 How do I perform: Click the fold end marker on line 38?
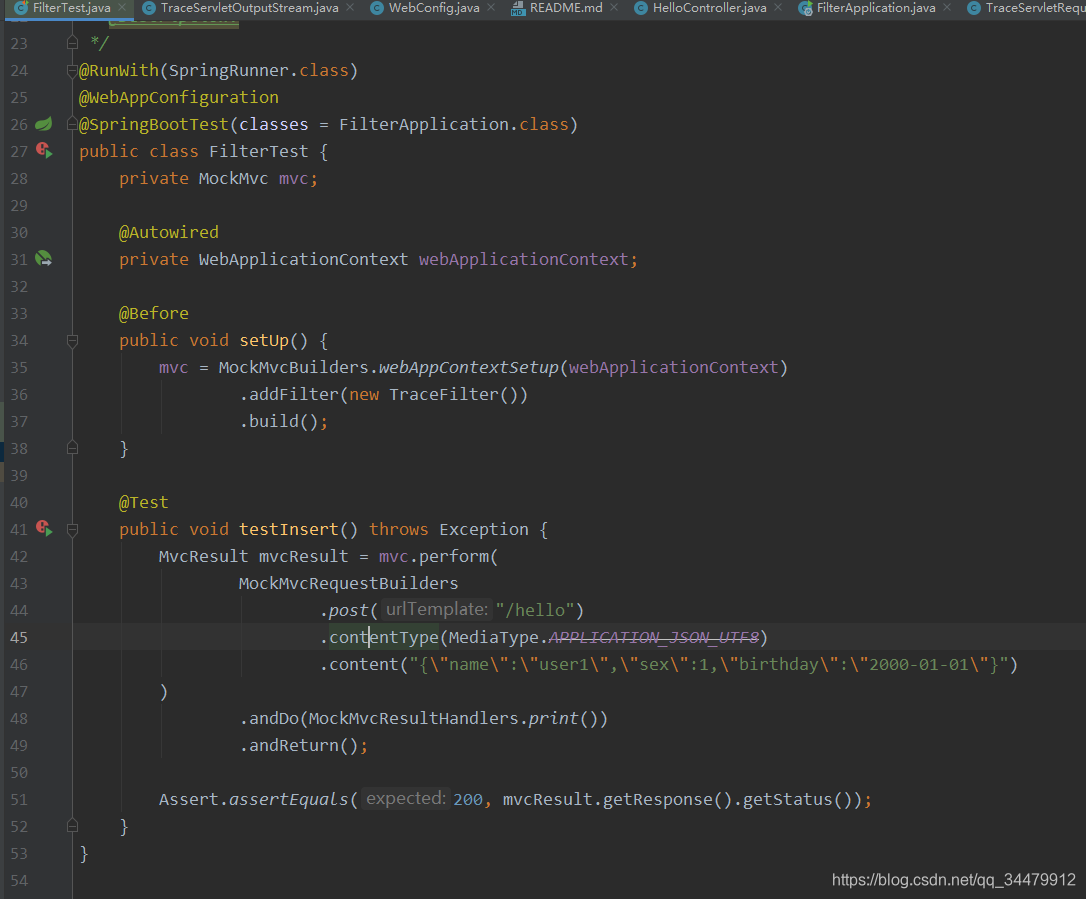point(72,448)
